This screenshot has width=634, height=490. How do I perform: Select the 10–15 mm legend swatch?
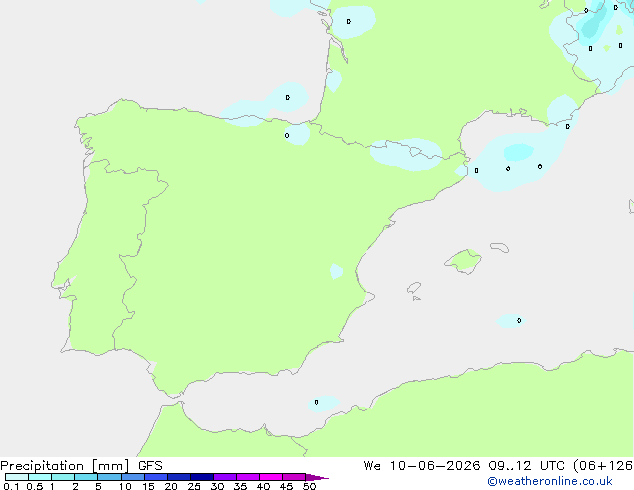pyautogui.click(x=132, y=477)
